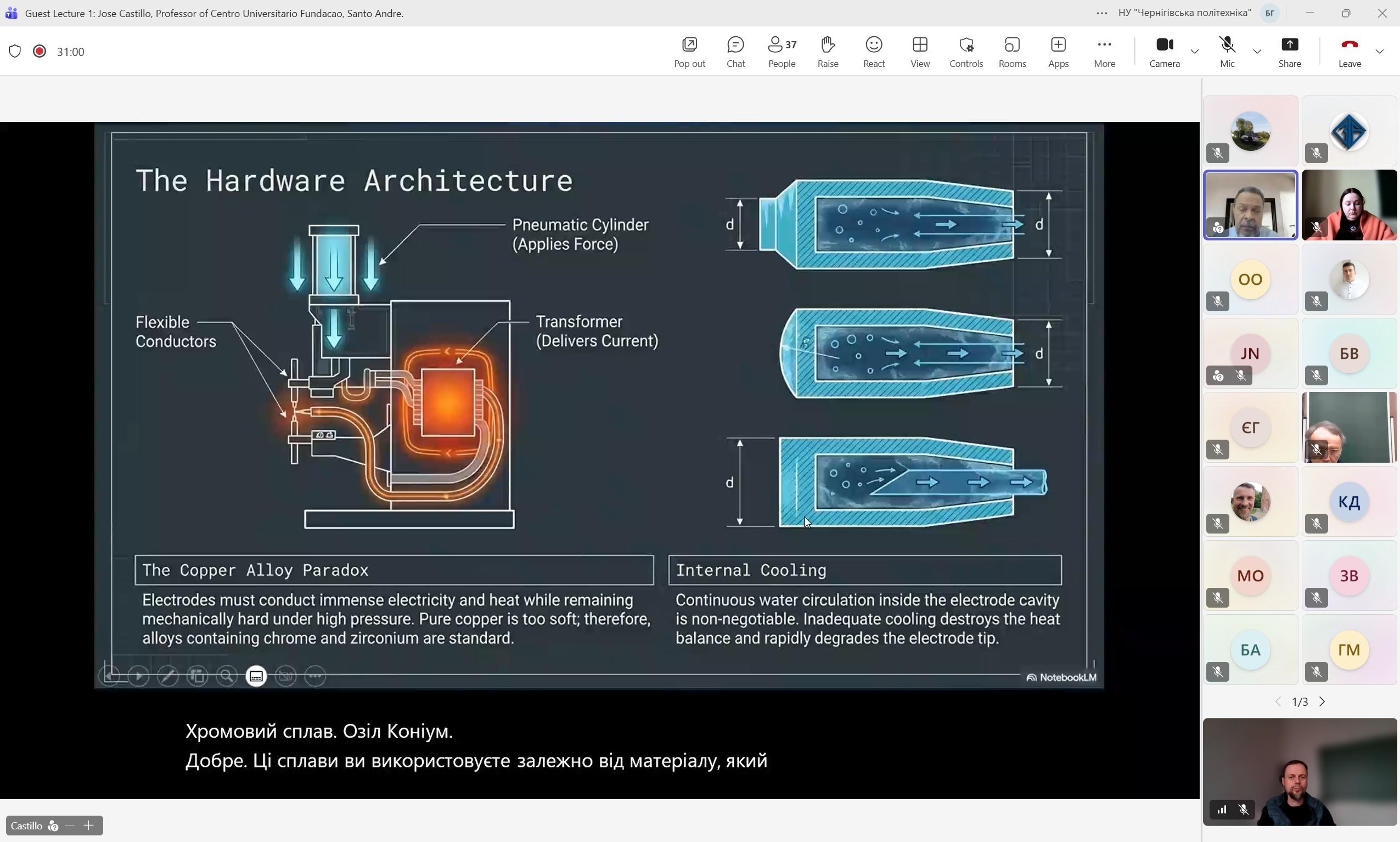Raise your hand
The height and width of the screenshot is (842, 1400).
click(x=828, y=52)
